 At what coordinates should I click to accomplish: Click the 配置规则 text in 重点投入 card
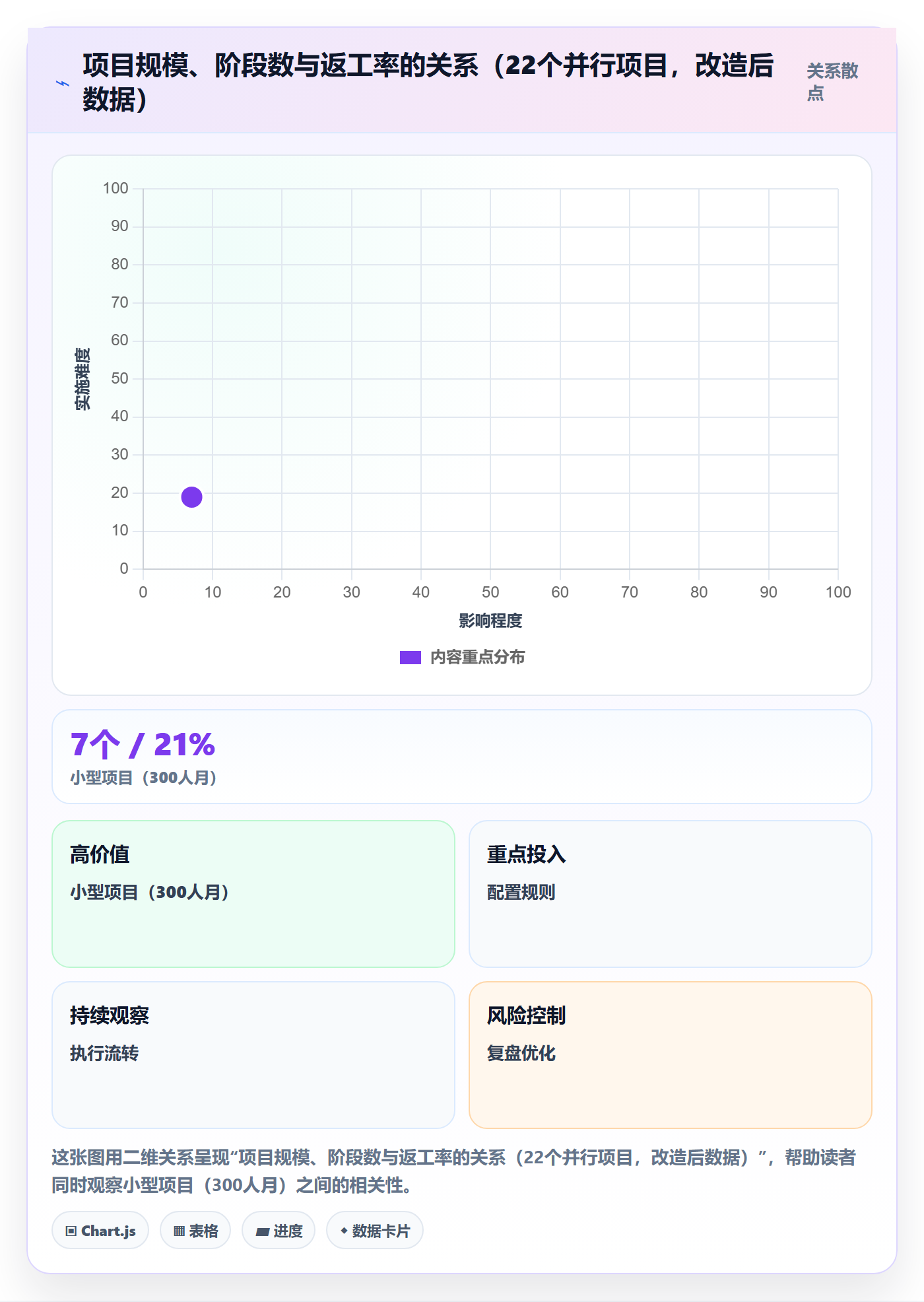click(x=521, y=893)
